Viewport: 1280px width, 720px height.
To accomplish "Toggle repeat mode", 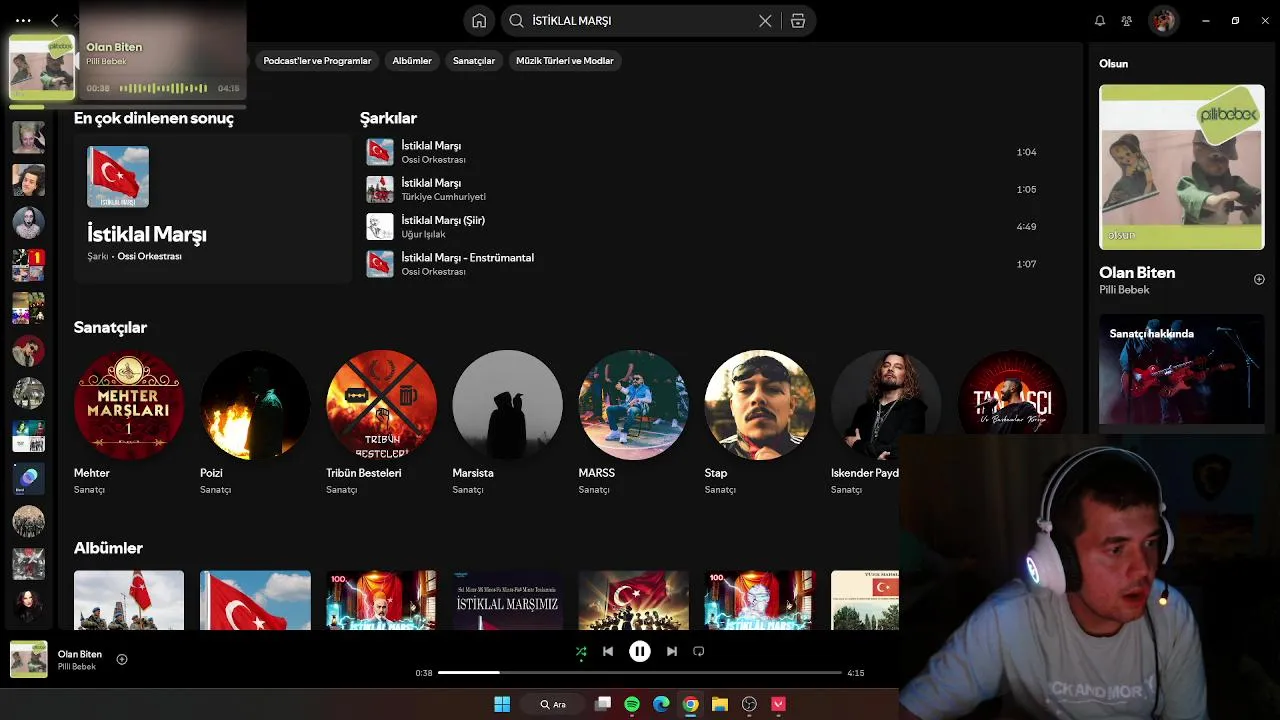I will point(699,651).
